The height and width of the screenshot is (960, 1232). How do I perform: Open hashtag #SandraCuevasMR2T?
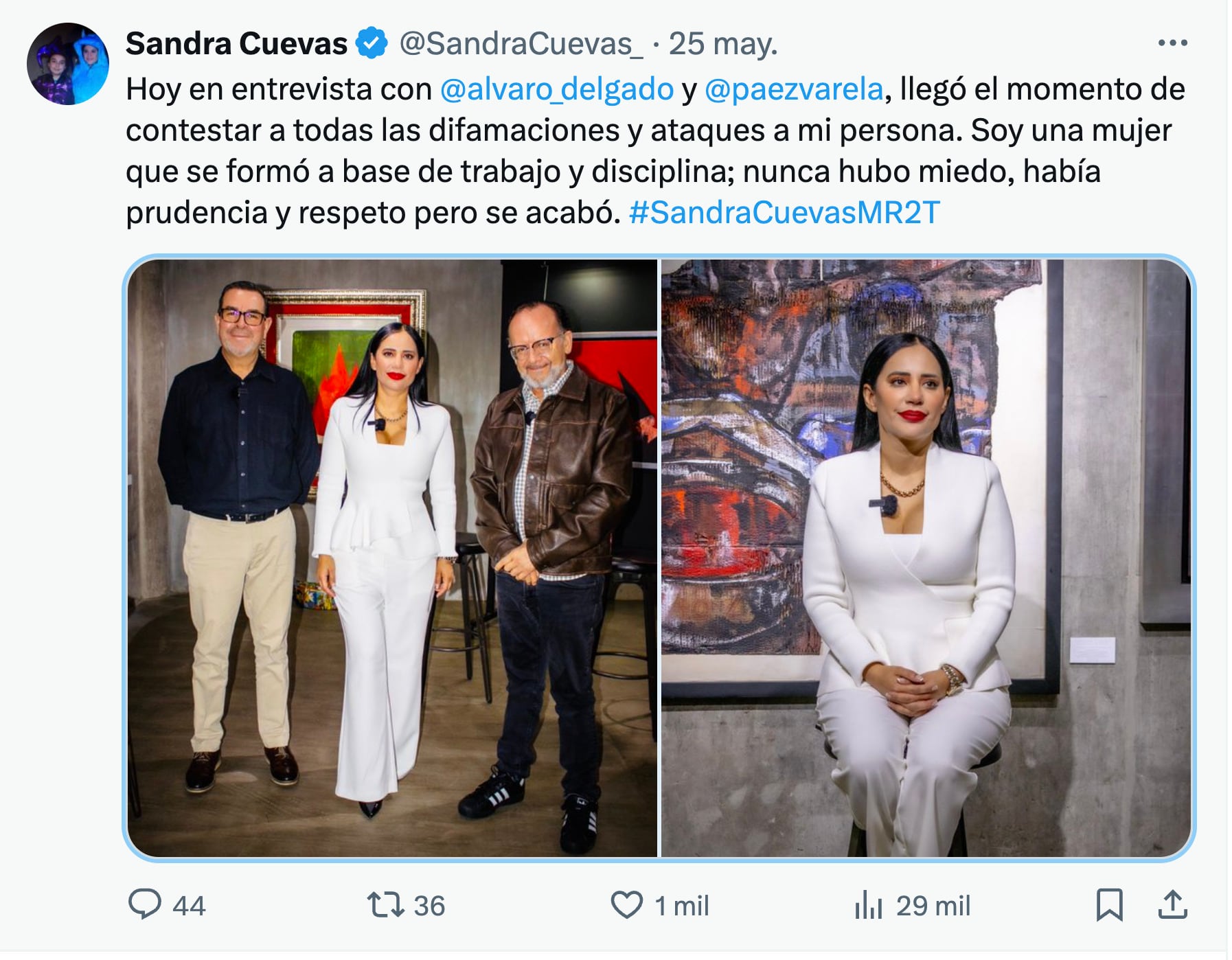[x=784, y=212]
